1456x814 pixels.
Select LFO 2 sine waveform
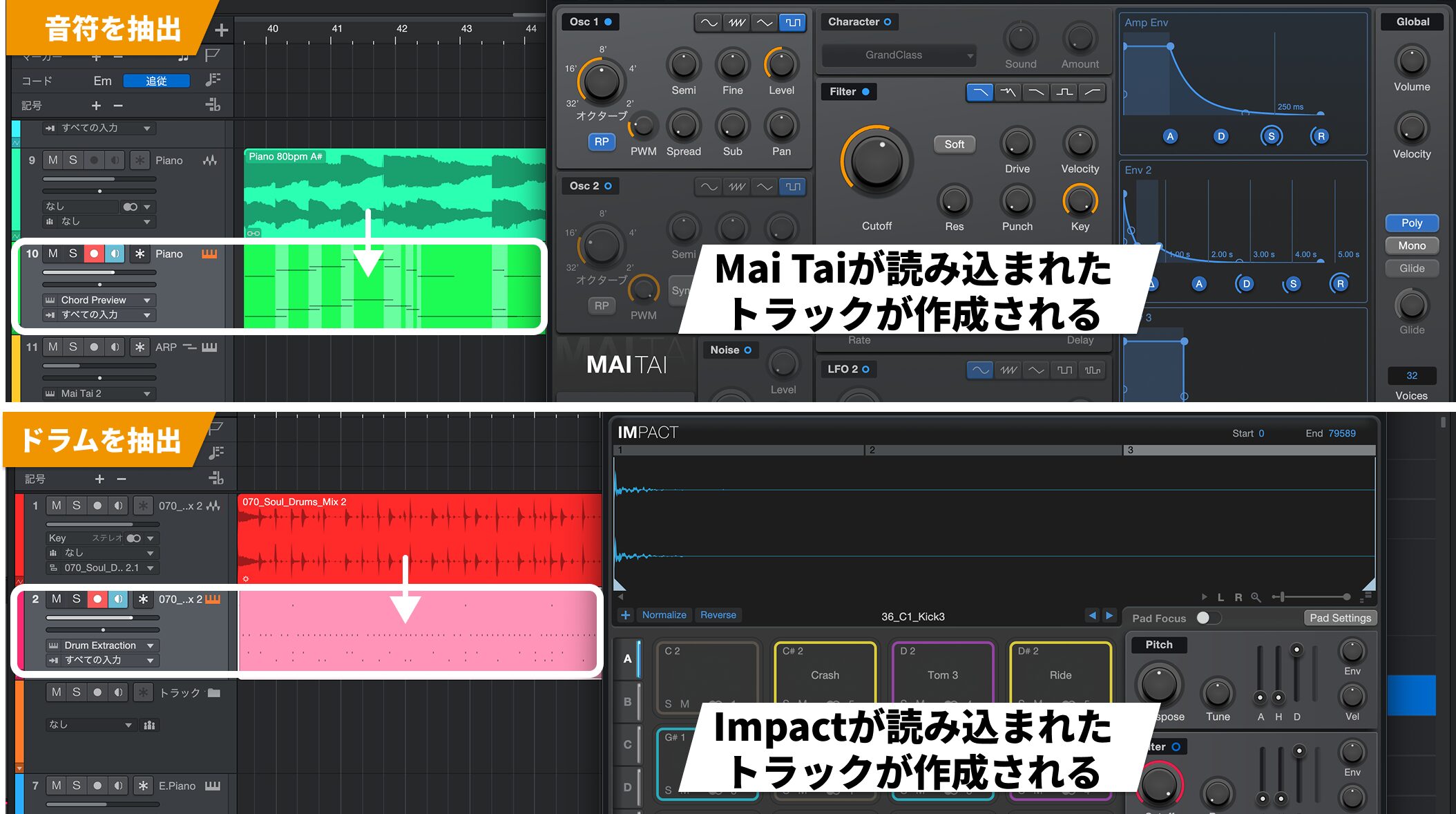coord(980,370)
